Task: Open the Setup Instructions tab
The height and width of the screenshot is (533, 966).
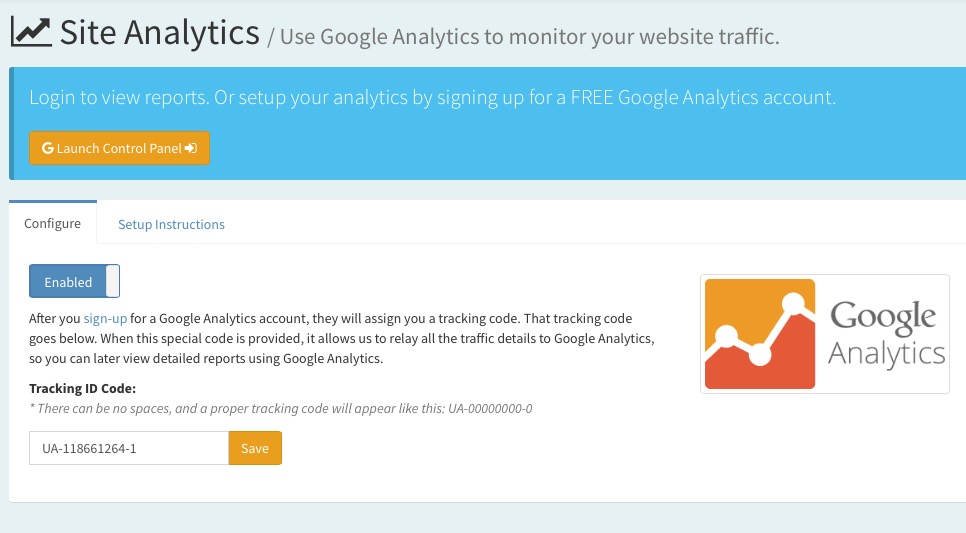Action: click(171, 224)
